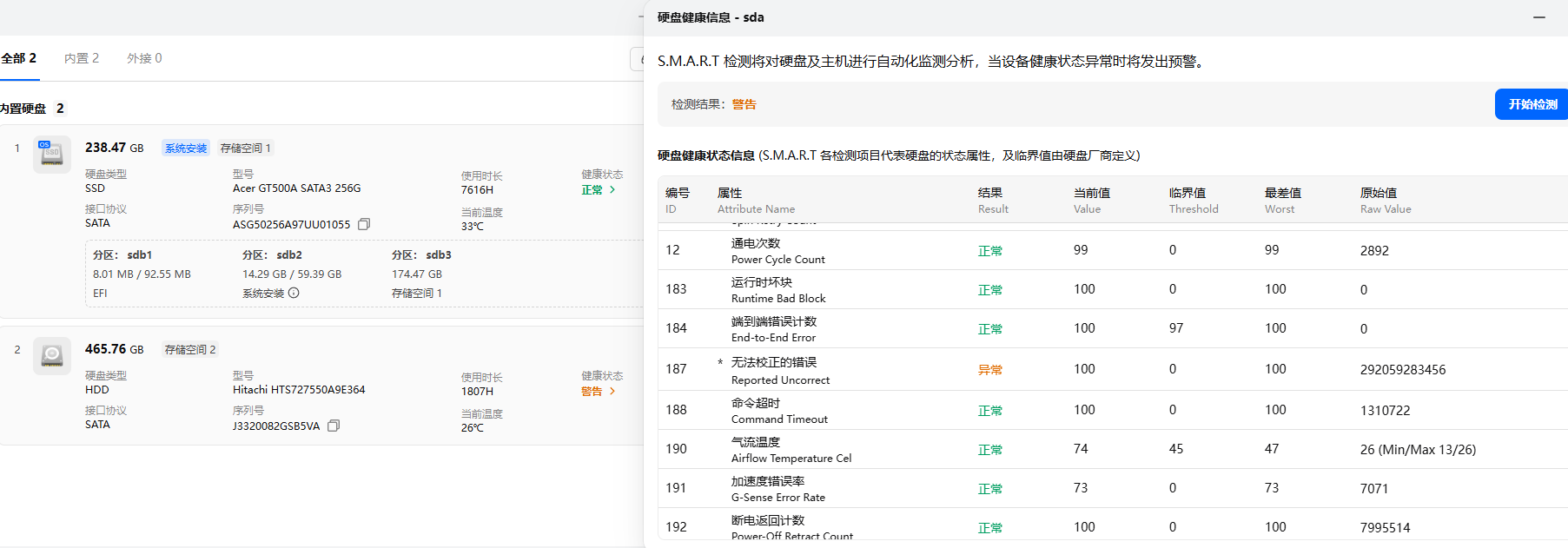Image resolution: width=1568 pixels, height=548 pixels.
Task: Switch to the 外接 0 tab
Action: (144, 58)
